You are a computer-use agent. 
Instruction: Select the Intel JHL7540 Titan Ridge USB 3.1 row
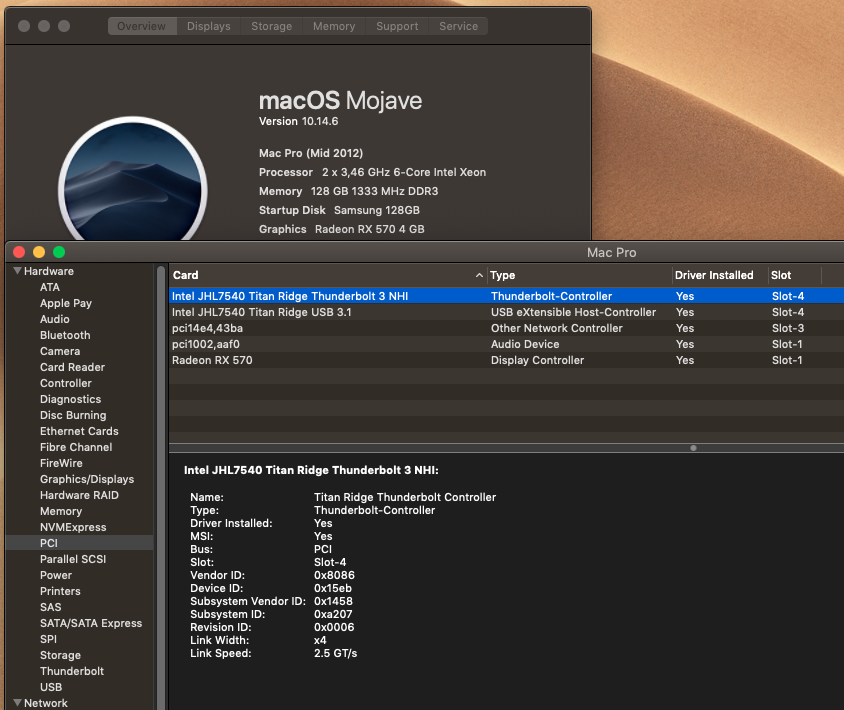click(507, 312)
